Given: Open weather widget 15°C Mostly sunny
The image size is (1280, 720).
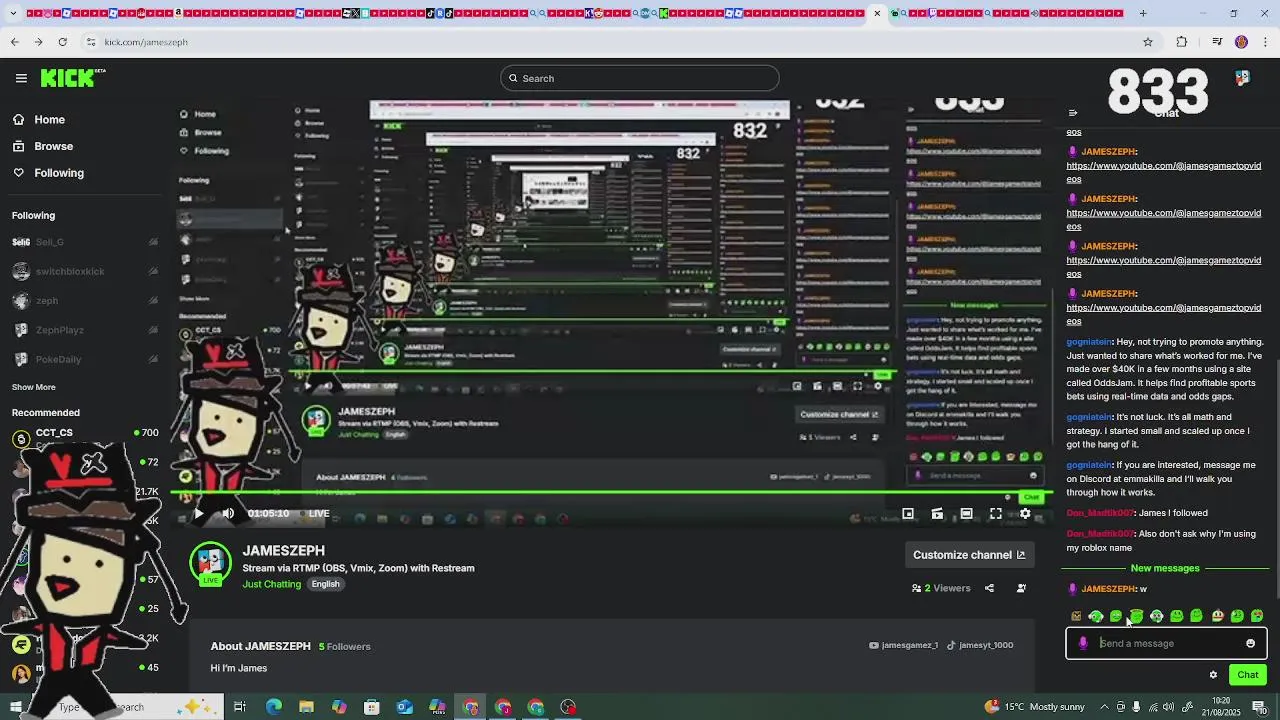Looking at the screenshot, I should (x=1035, y=707).
